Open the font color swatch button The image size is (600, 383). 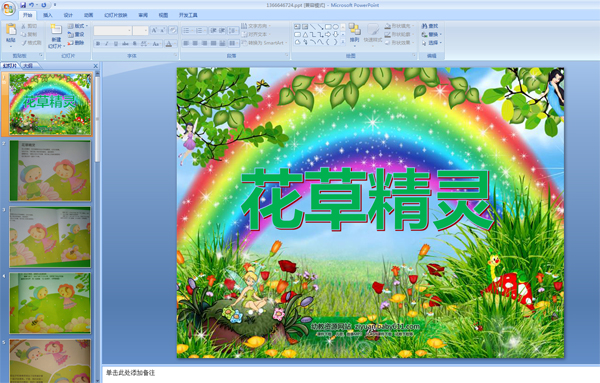(168, 44)
